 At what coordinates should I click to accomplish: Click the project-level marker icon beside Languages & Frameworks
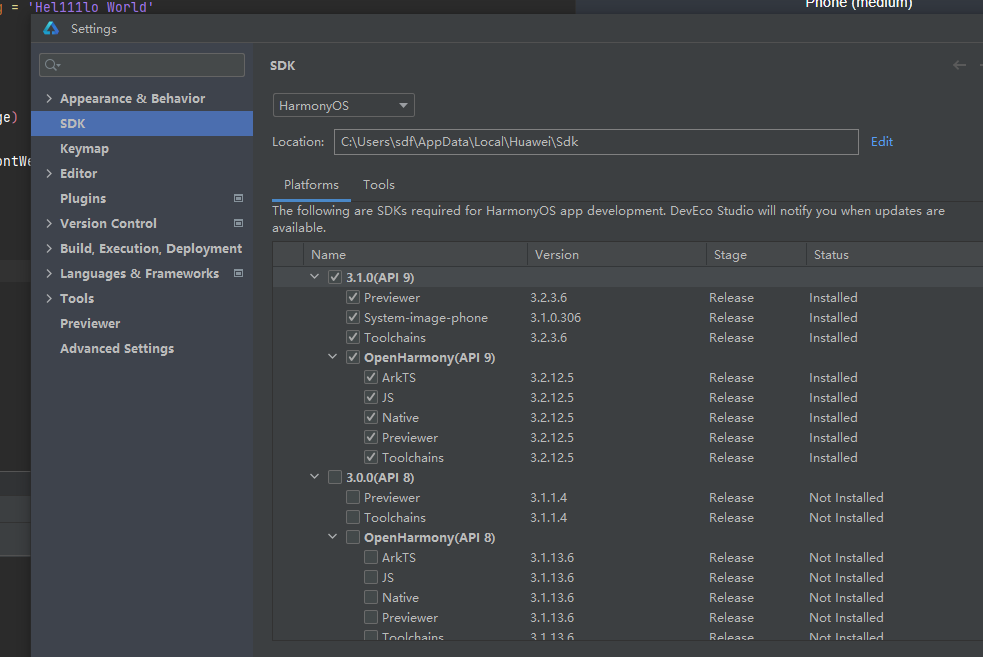pyautogui.click(x=238, y=273)
